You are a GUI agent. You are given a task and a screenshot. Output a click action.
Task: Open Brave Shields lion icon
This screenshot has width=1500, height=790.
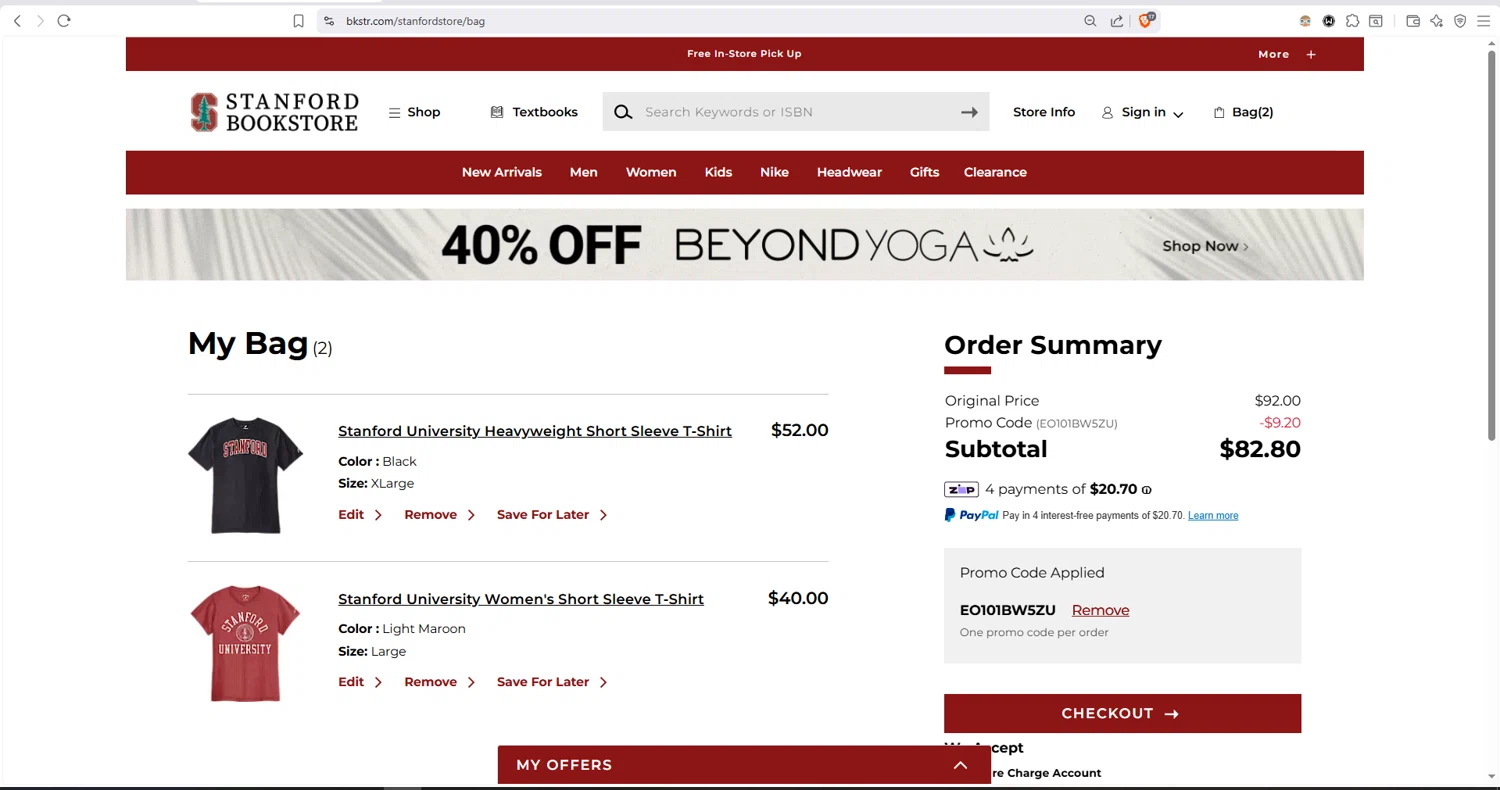coord(1146,20)
